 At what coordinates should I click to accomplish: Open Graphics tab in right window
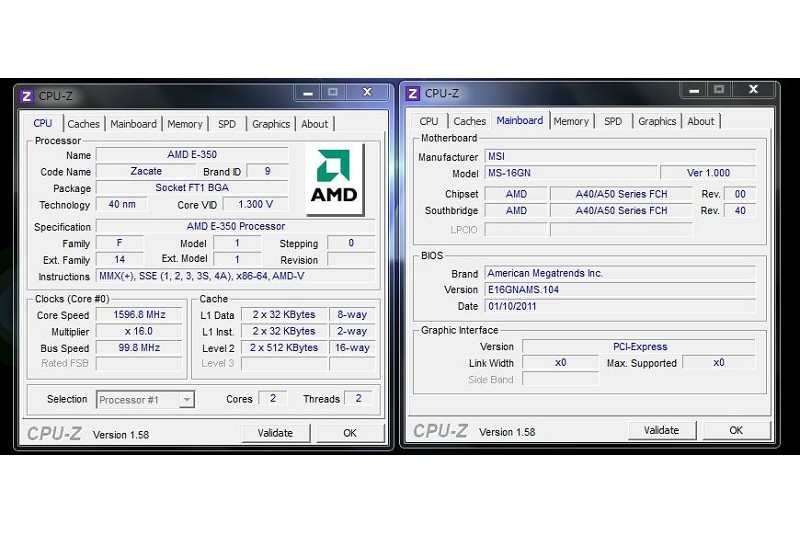pos(657,121)
